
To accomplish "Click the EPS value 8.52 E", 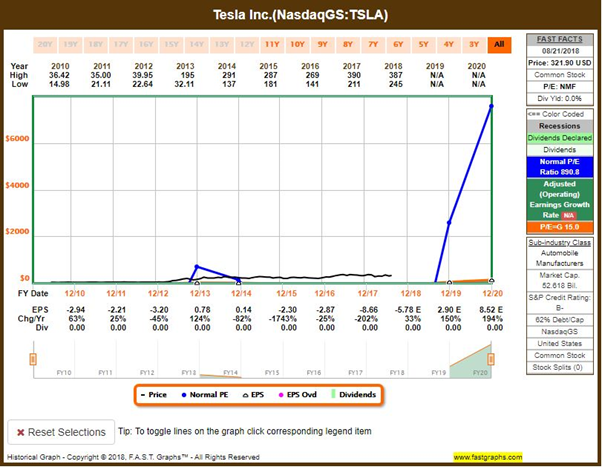I will (x=491, y=310).
